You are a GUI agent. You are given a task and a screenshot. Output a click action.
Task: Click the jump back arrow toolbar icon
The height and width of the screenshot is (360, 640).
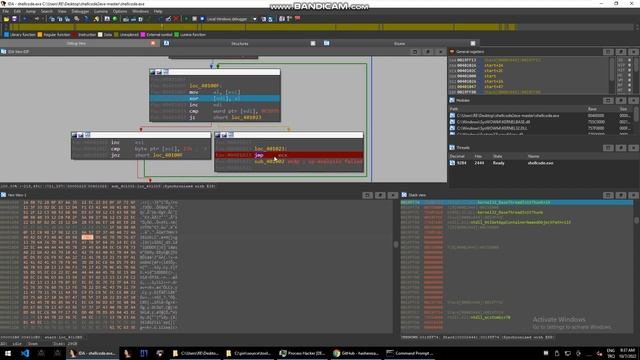point(25,19)
